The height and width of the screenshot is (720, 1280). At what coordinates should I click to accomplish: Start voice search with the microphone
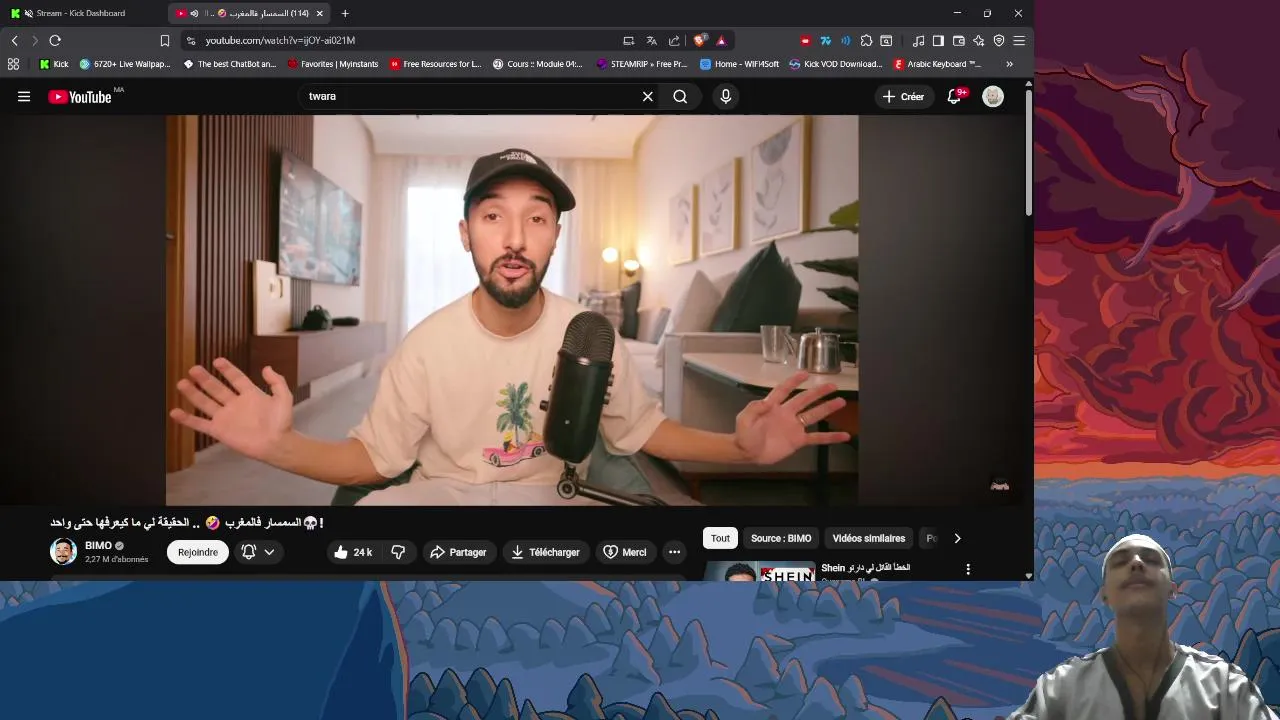click(726, 97)
